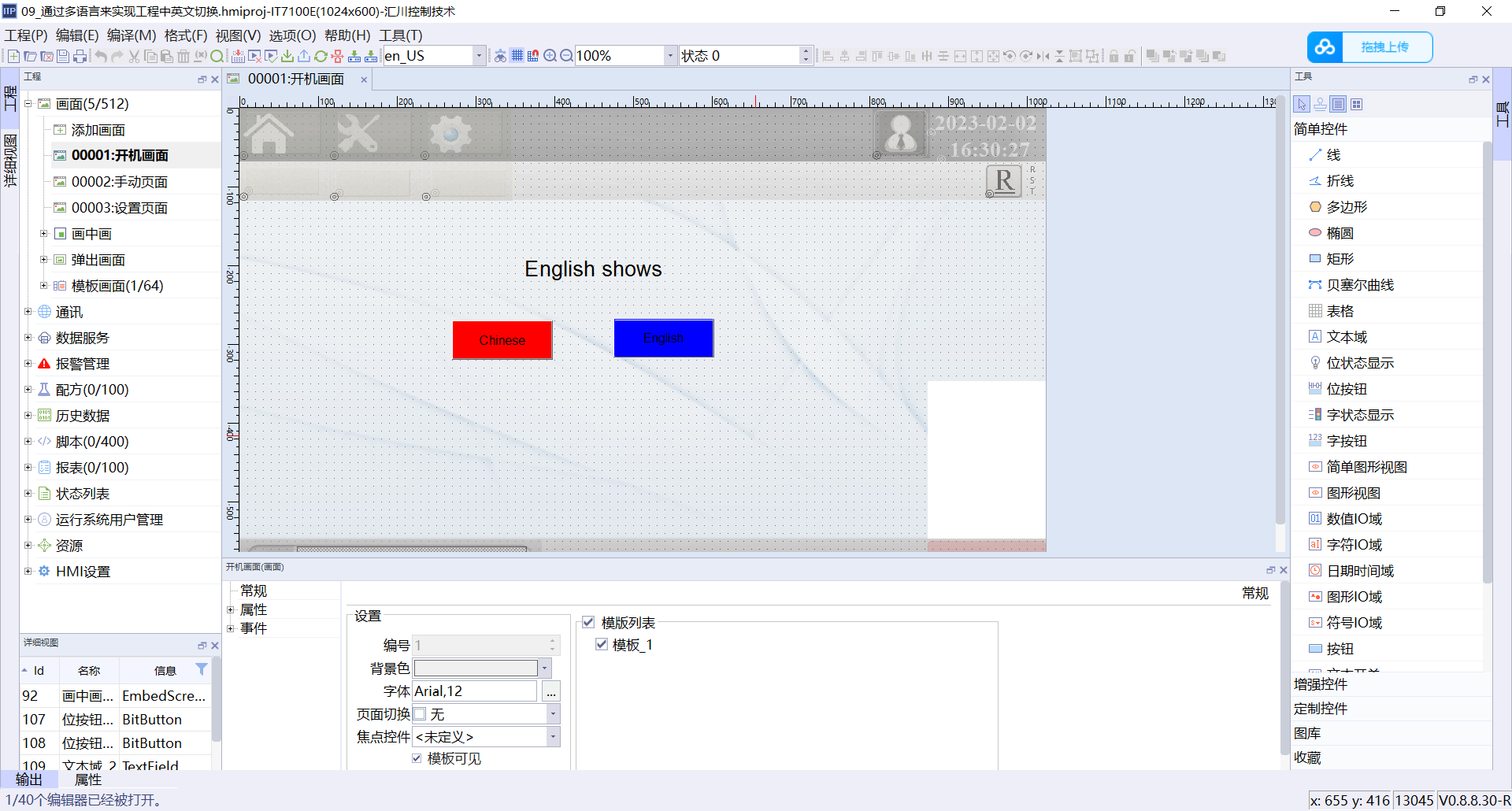Open the 00002:手动页面 screen

[x=119, y=182]
